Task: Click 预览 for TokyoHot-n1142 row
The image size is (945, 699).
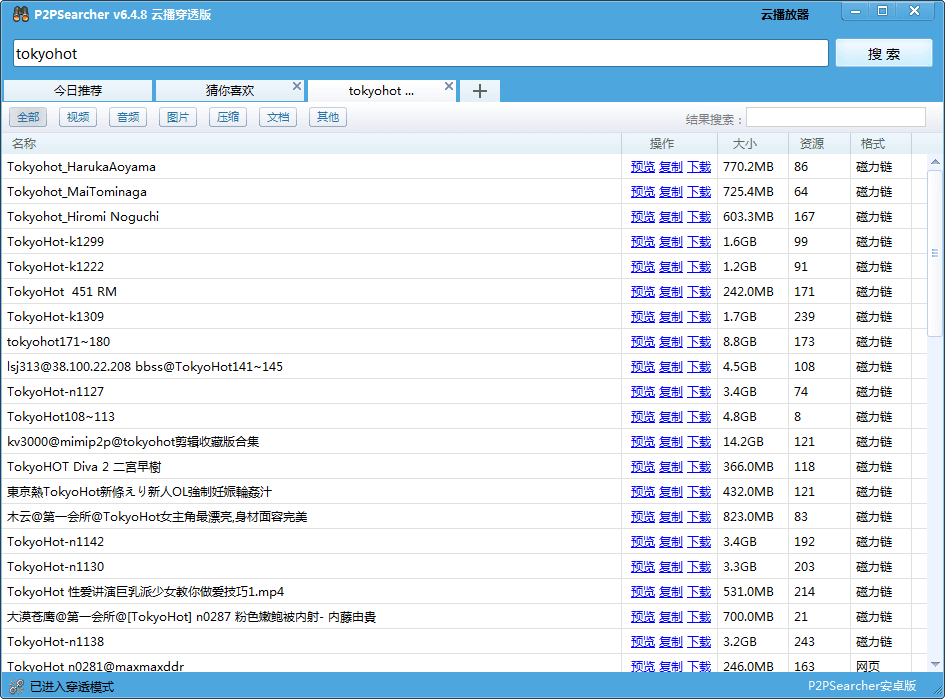Action: (642, 542)
